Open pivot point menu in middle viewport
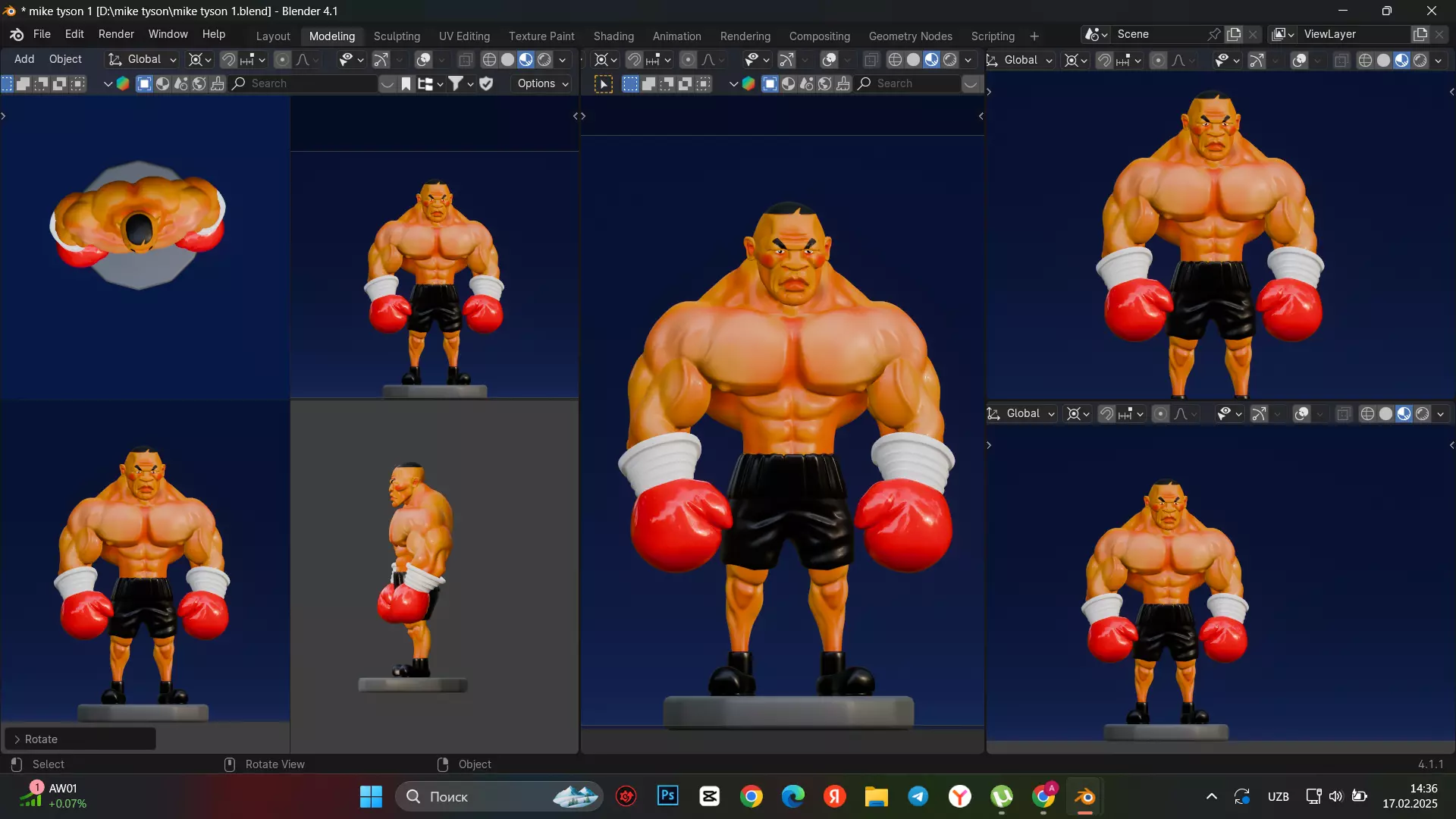The width and height of the screenshot is (1456, 819). pyautogui.click(x=606, y=60)
